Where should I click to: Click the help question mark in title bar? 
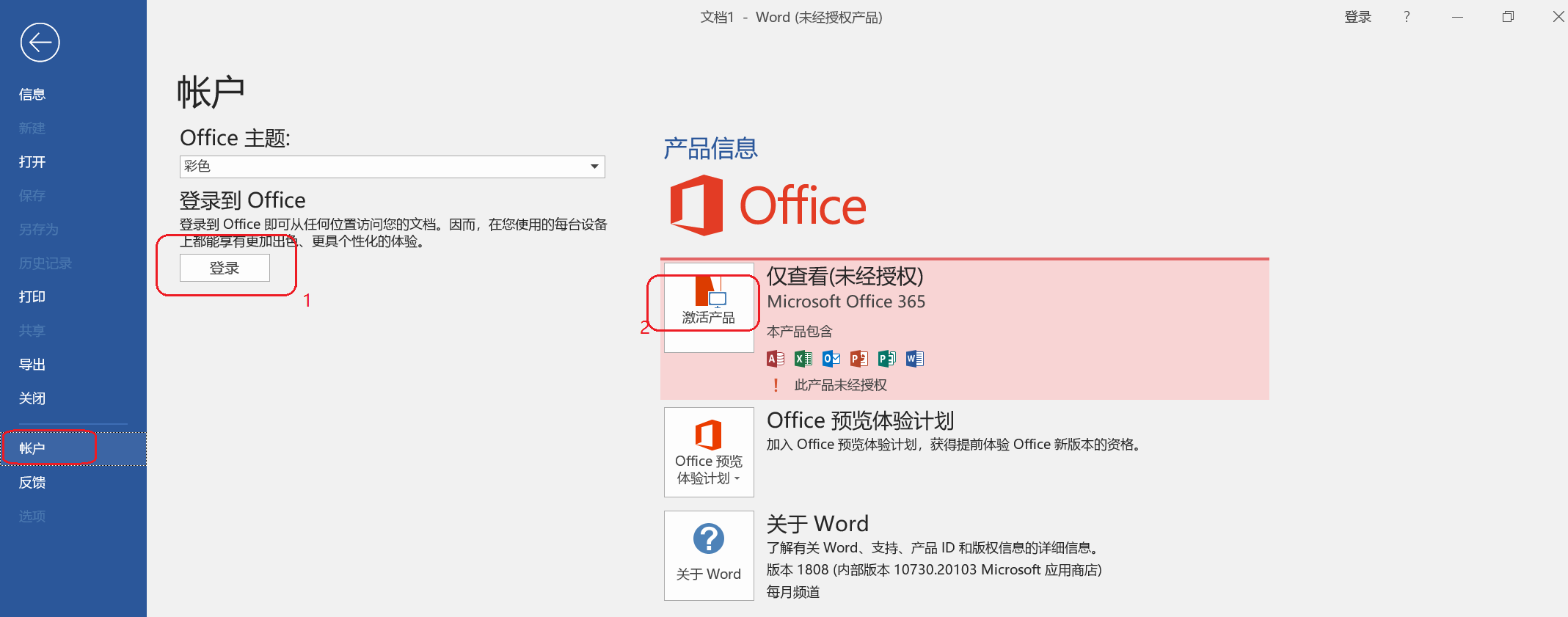[x=1407, y=17]
